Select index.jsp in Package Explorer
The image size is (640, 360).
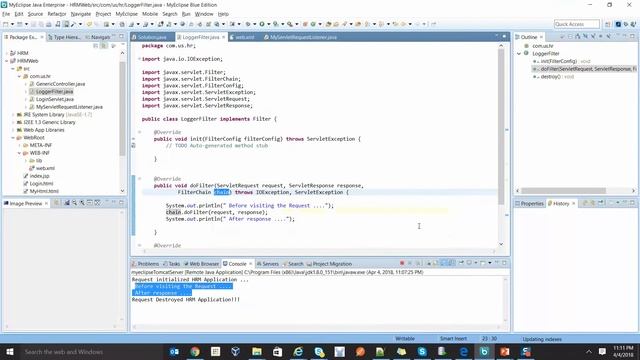click(x=39, y=176)
